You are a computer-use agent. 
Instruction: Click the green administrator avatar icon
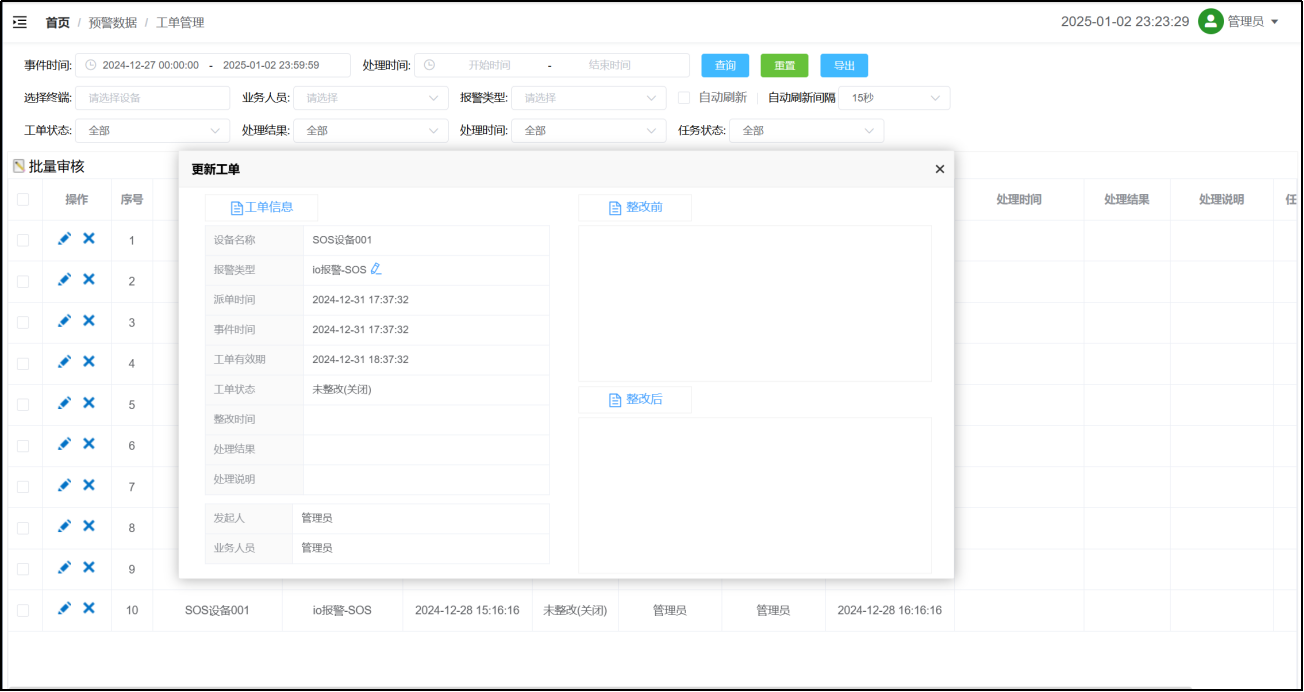[x=1211, y=21]
